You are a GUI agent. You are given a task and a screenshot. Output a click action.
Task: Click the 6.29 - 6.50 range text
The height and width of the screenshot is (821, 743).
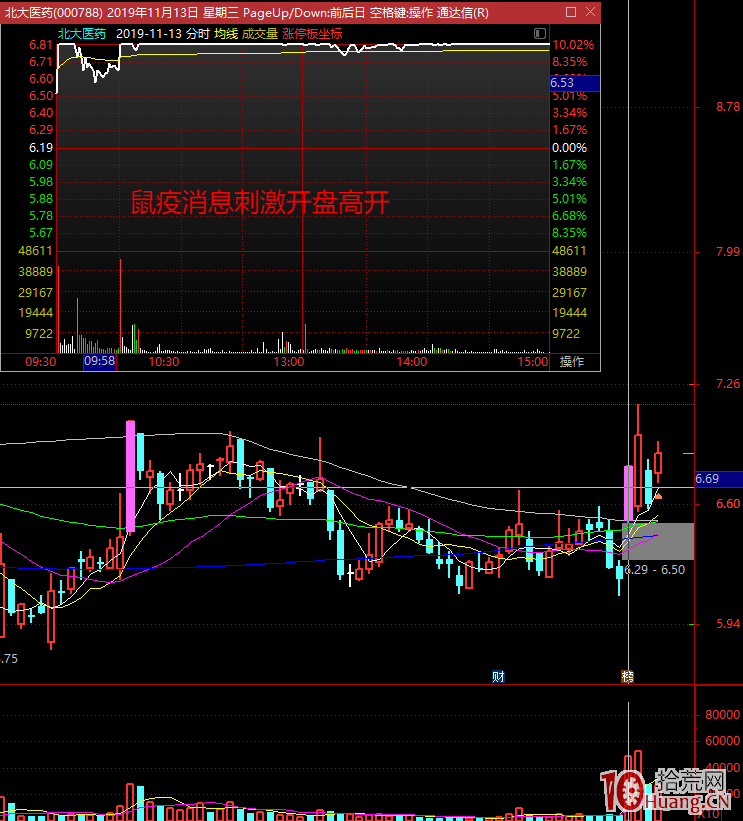click(655, 570)
